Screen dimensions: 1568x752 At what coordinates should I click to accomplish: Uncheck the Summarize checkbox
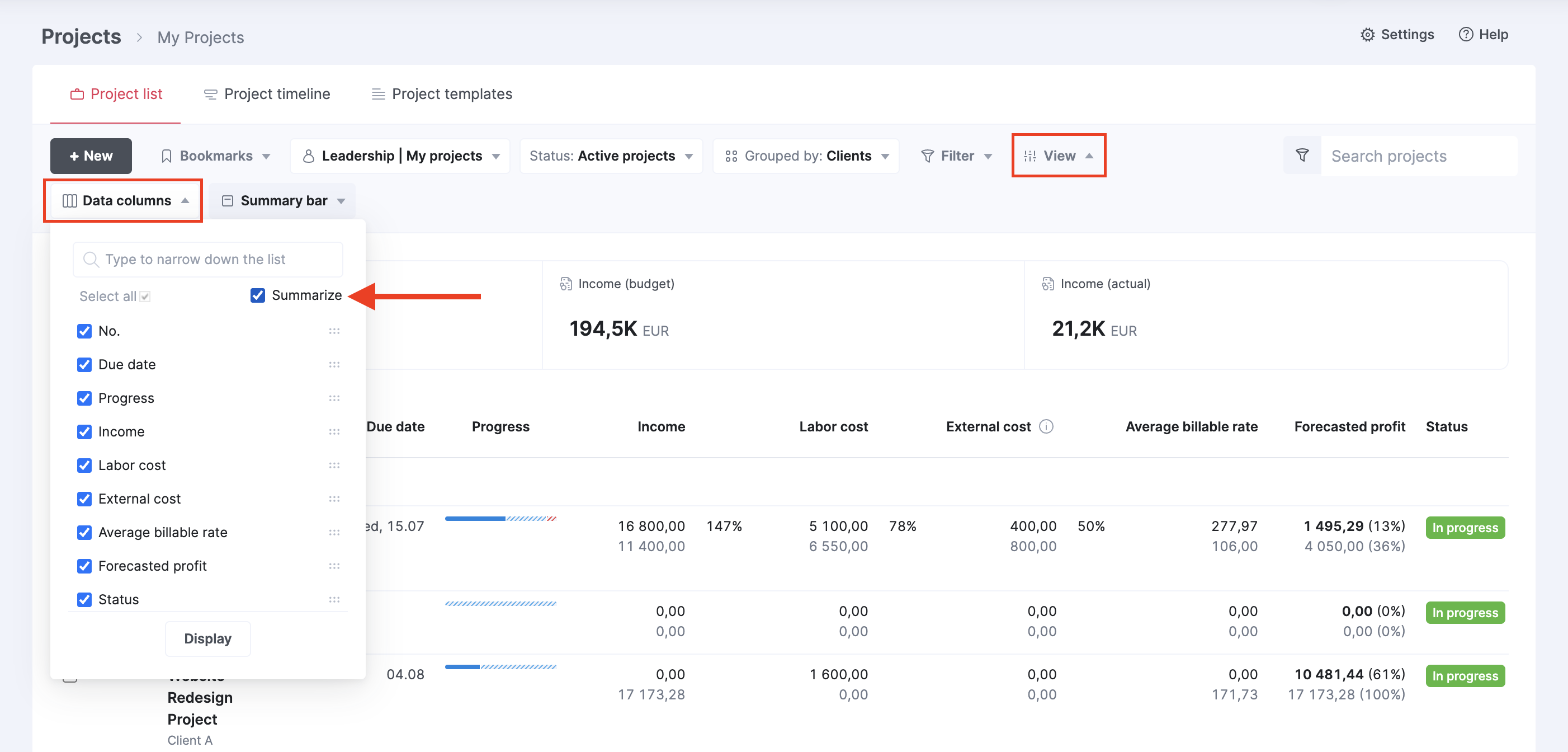click(257, 295)
